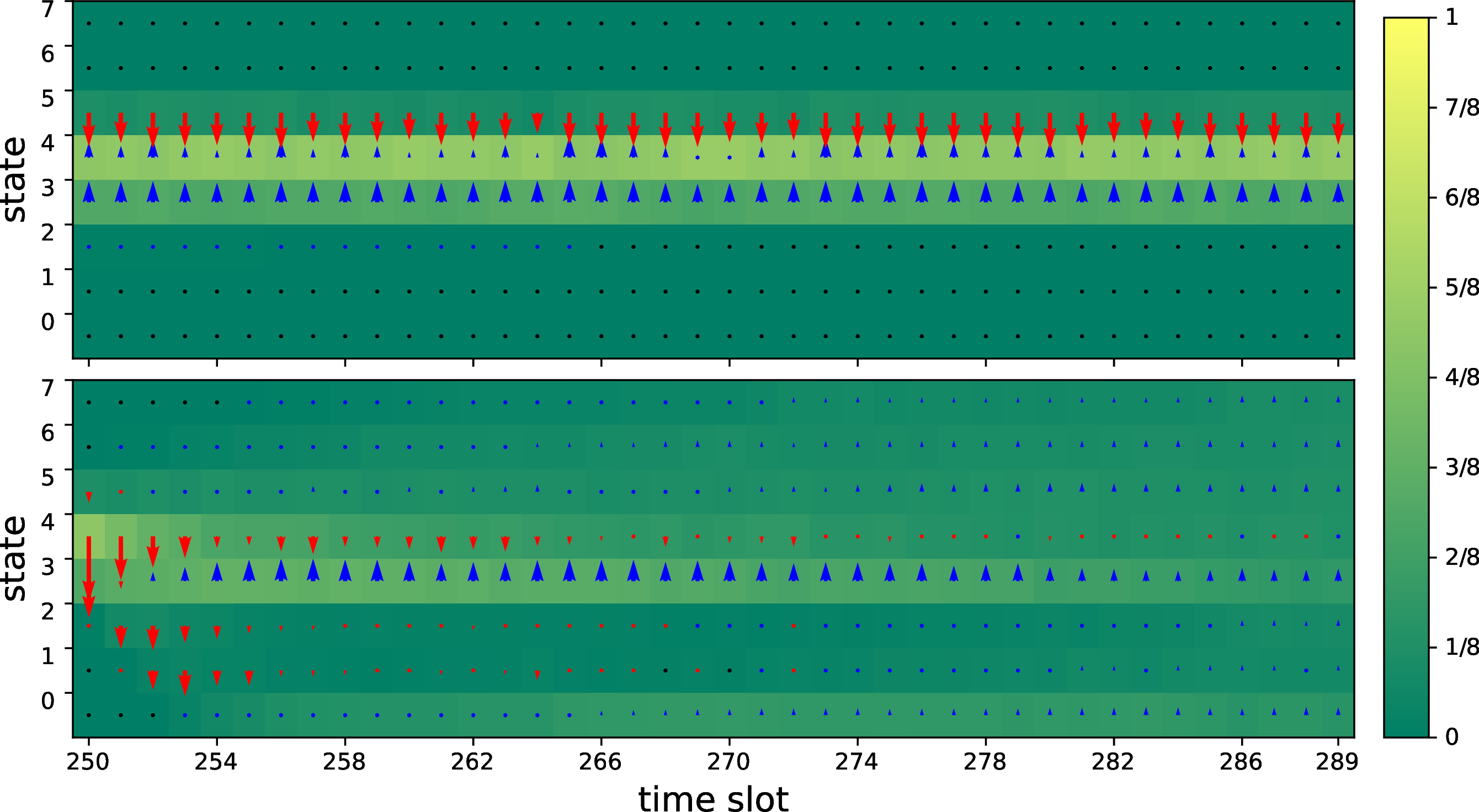The width and height of the screenshot is (1479, 812).
Task: Click the colorbar label 1 at top
Action: tap(1452, 17)
